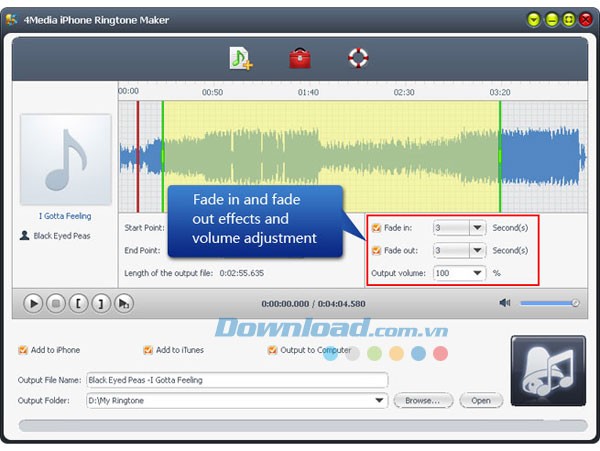Screen dimensions: 600x451
Task: Uncheck Add to iTunes
Action: point(148,350)
